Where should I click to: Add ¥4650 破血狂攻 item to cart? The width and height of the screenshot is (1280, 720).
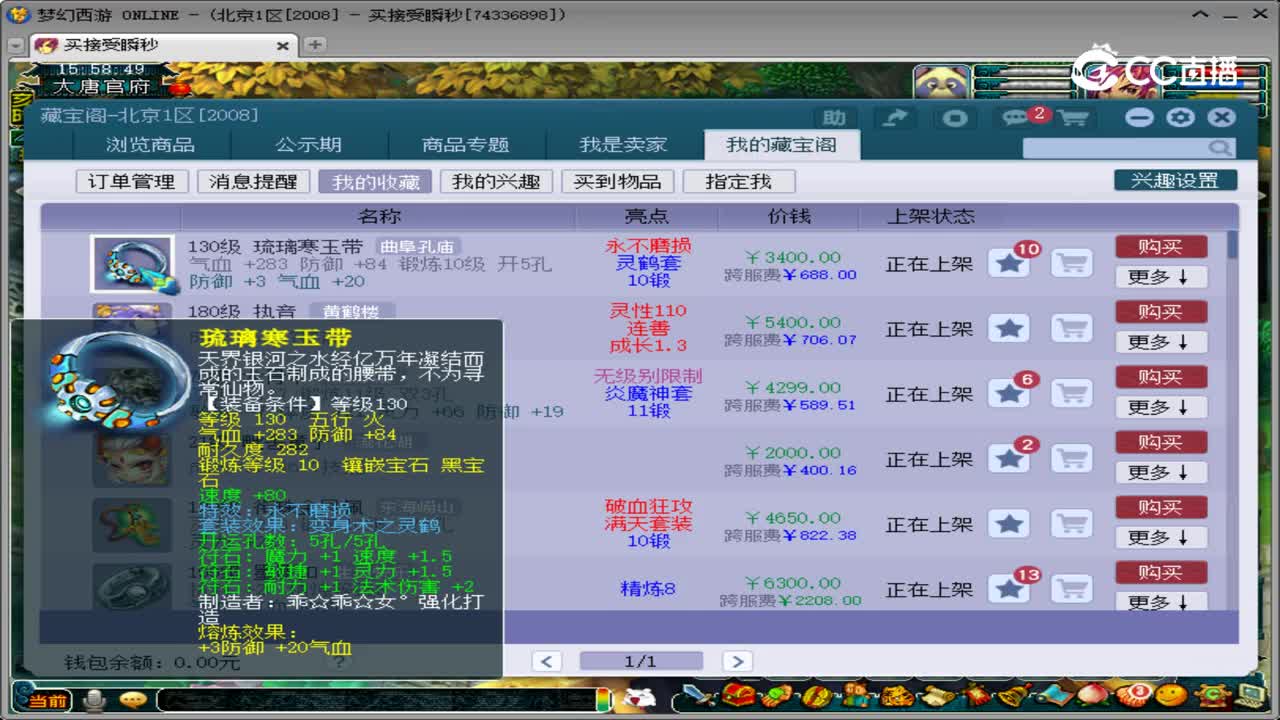tap(1072, 524)
